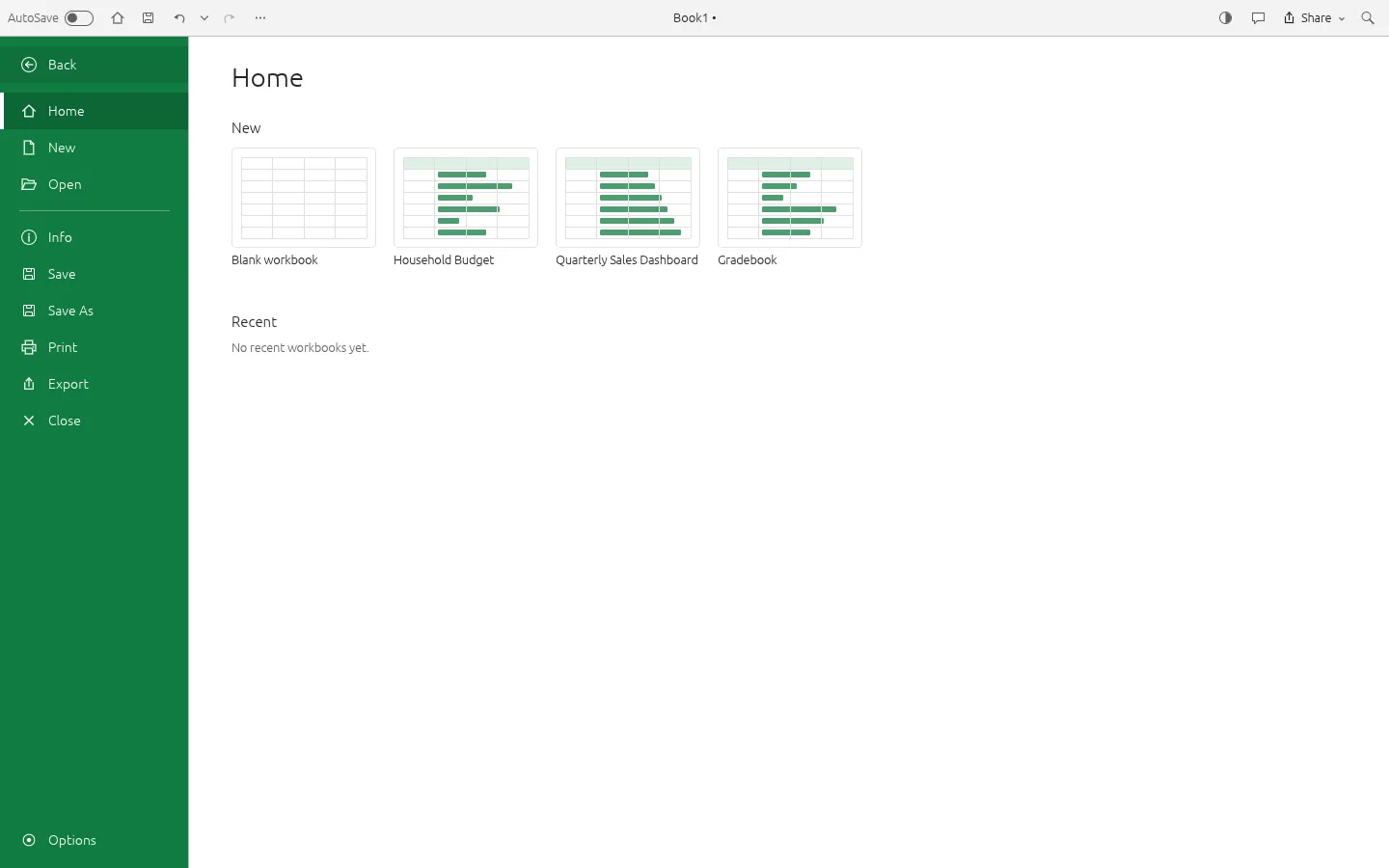The width and height of the screenshot is (1389, 868).
Task: Click the 'No recent workbooks yet.' text
Action: coord(300,348)
